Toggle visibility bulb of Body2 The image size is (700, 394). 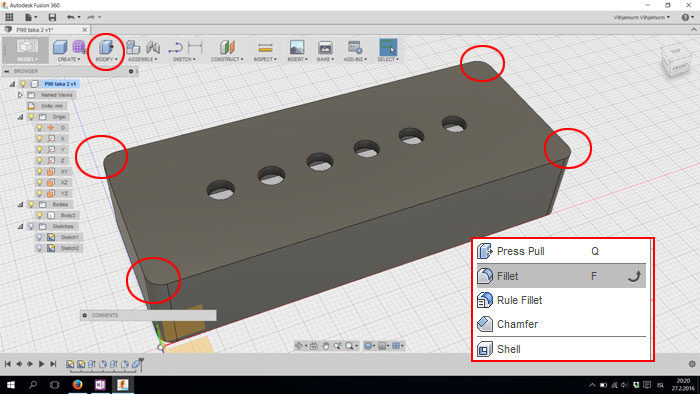pos(40,215)
